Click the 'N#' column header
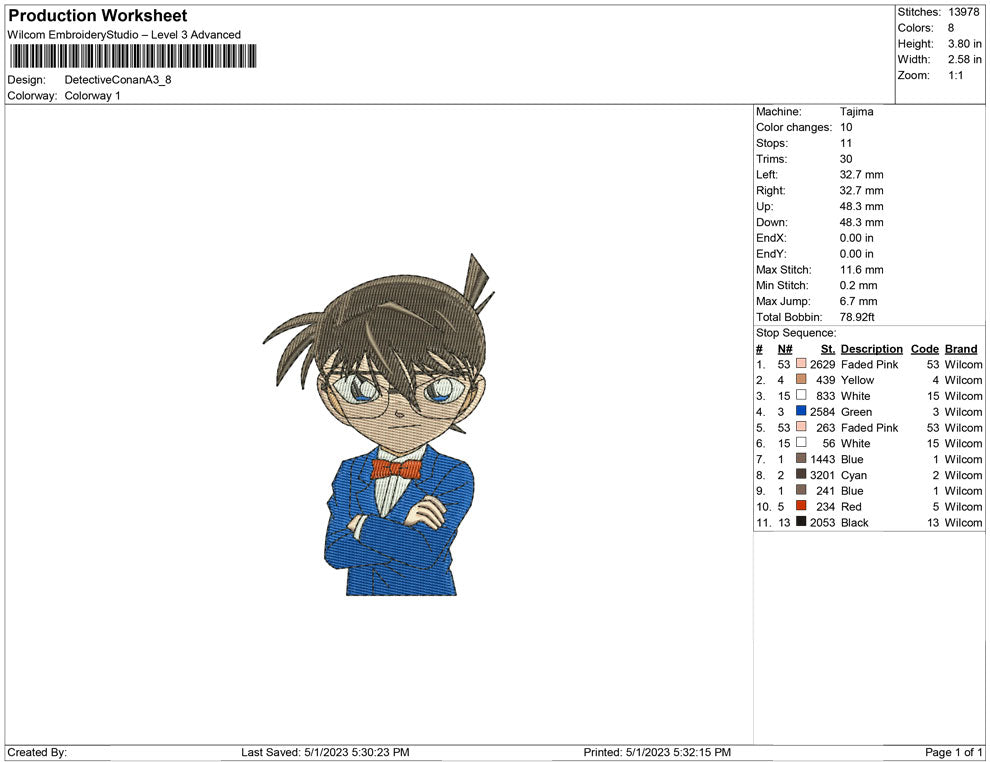The height and width of the screenshot is (762, 990). 785,349
